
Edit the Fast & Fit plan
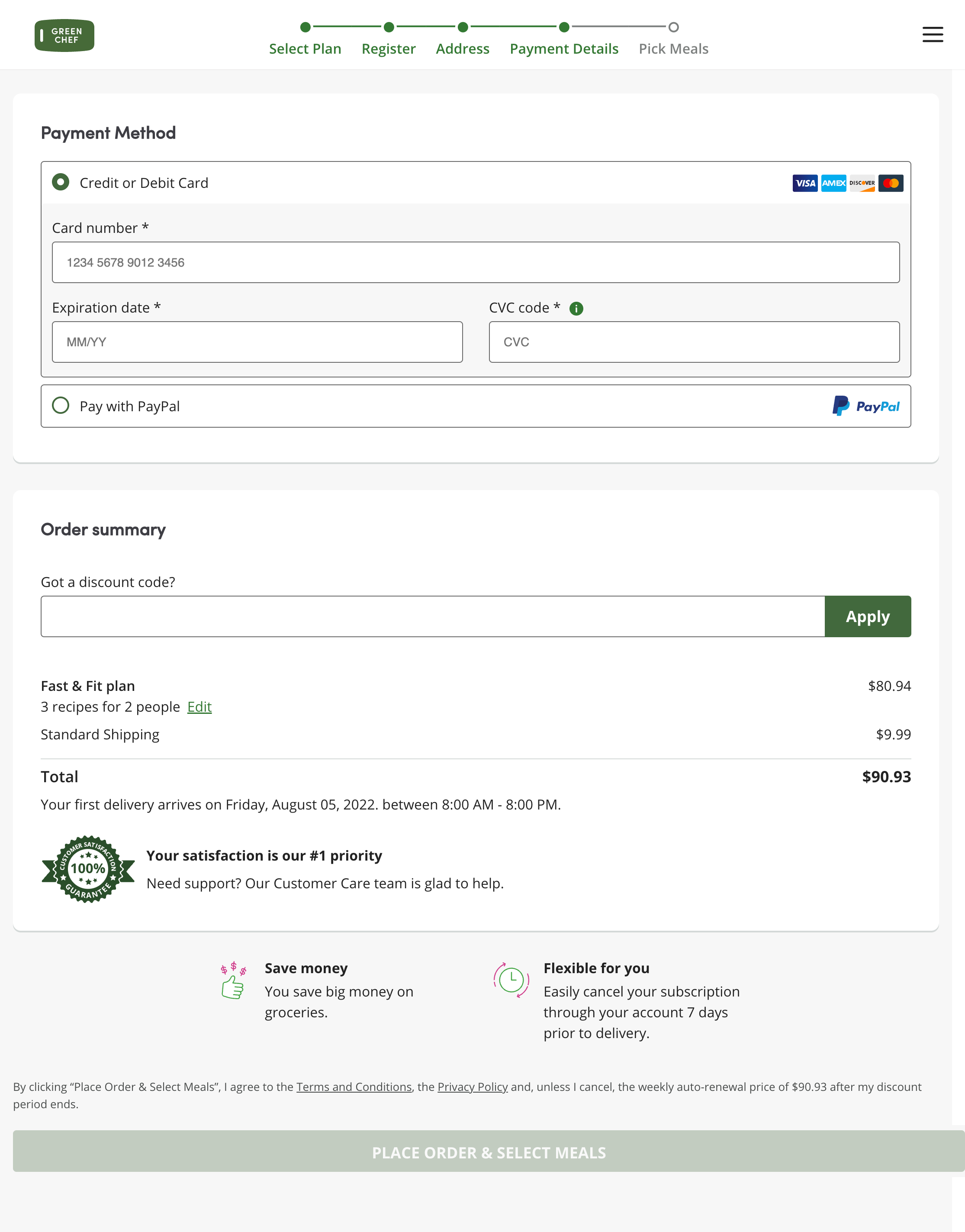point(199,706)
